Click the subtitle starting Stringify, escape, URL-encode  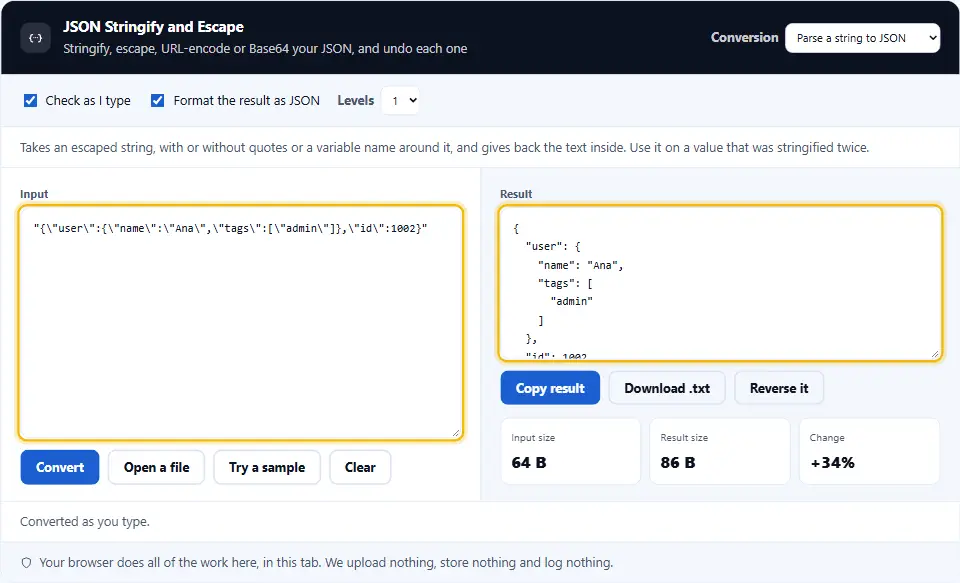coord(265,48)
